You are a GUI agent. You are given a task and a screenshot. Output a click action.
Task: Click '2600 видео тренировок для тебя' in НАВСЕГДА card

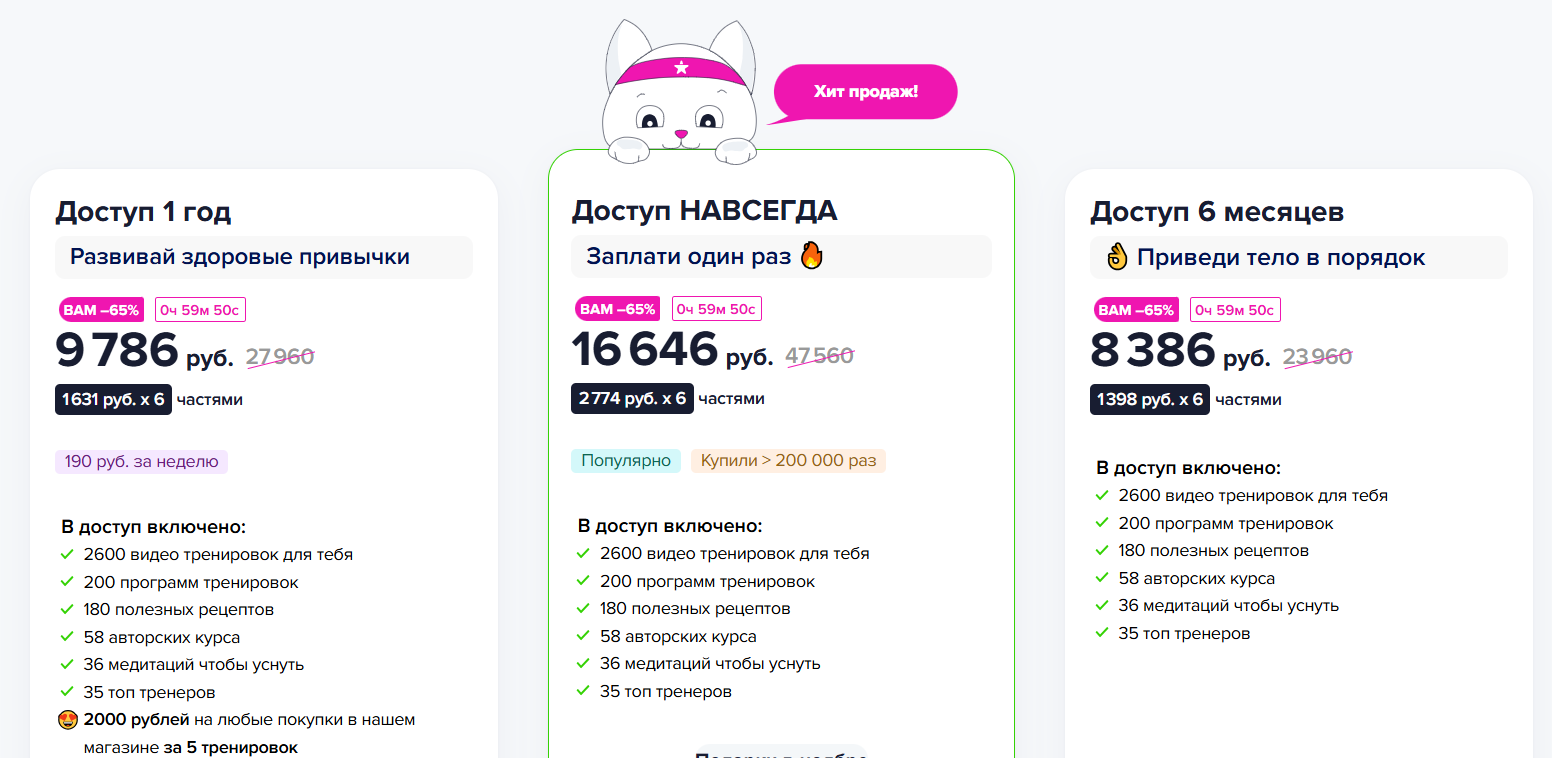coord(735,553)
